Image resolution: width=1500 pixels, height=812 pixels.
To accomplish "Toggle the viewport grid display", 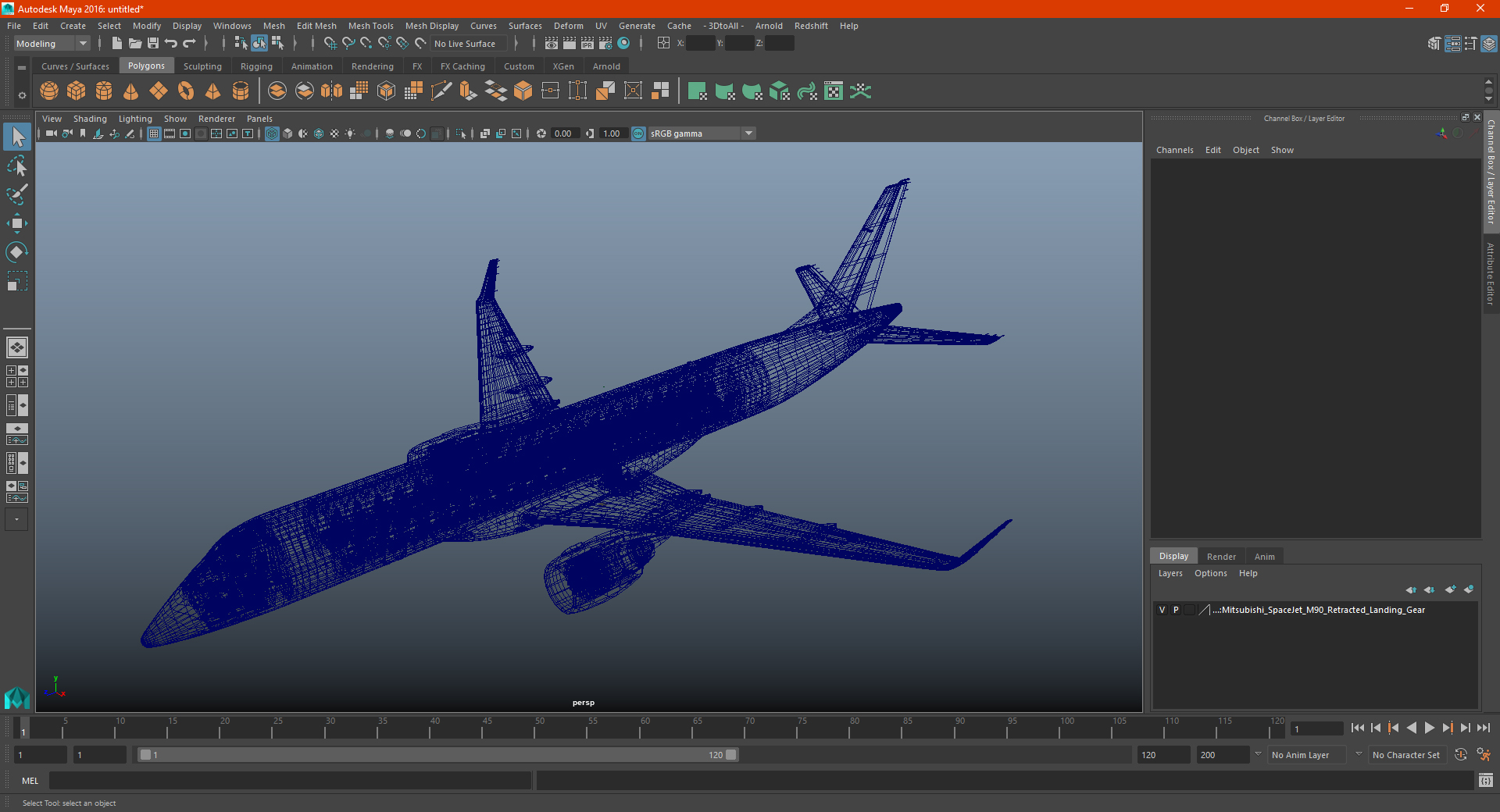I will pyautogui.click(x=154, y=134).
